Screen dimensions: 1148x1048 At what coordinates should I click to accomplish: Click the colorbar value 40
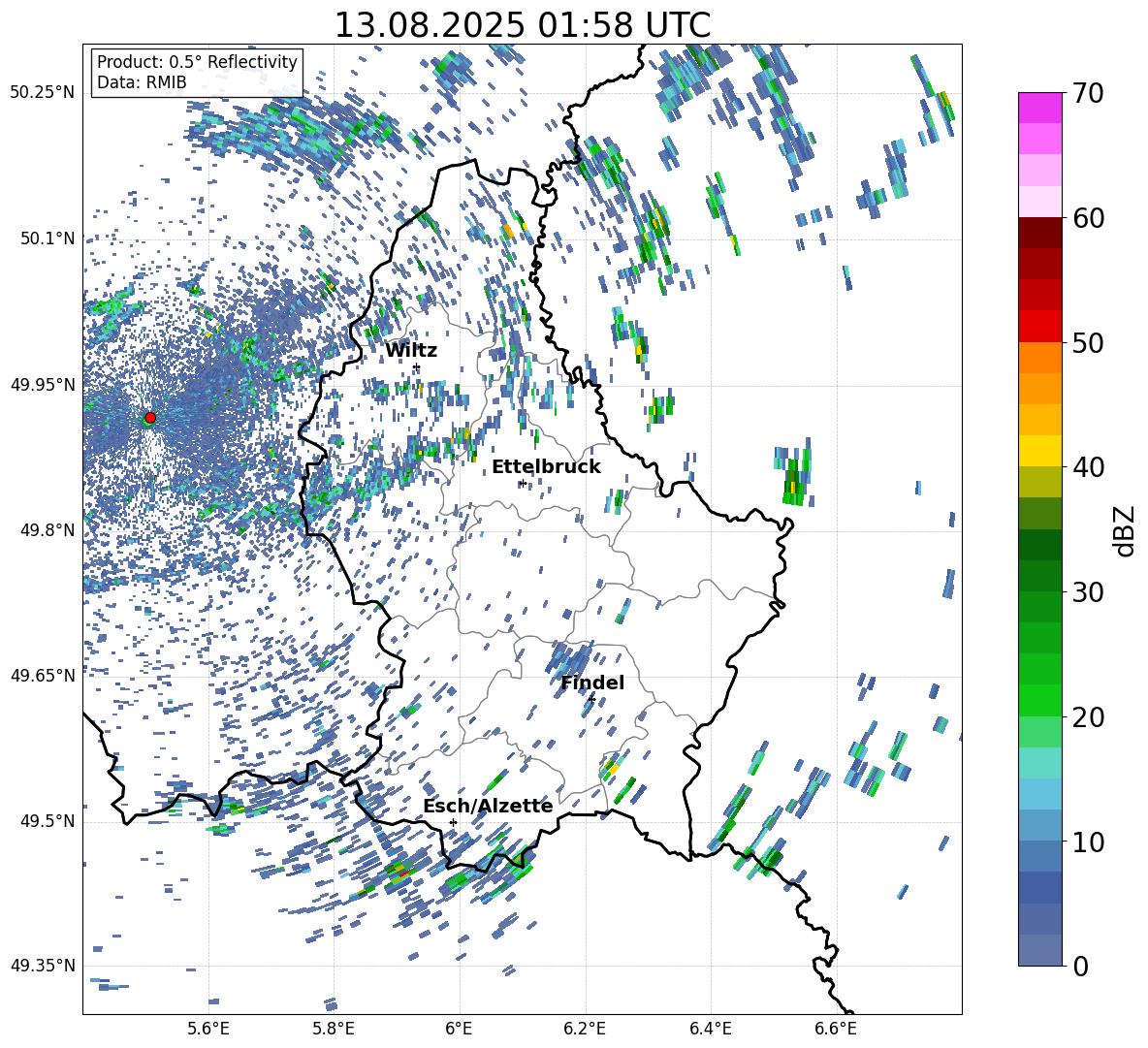[1088, 467]
